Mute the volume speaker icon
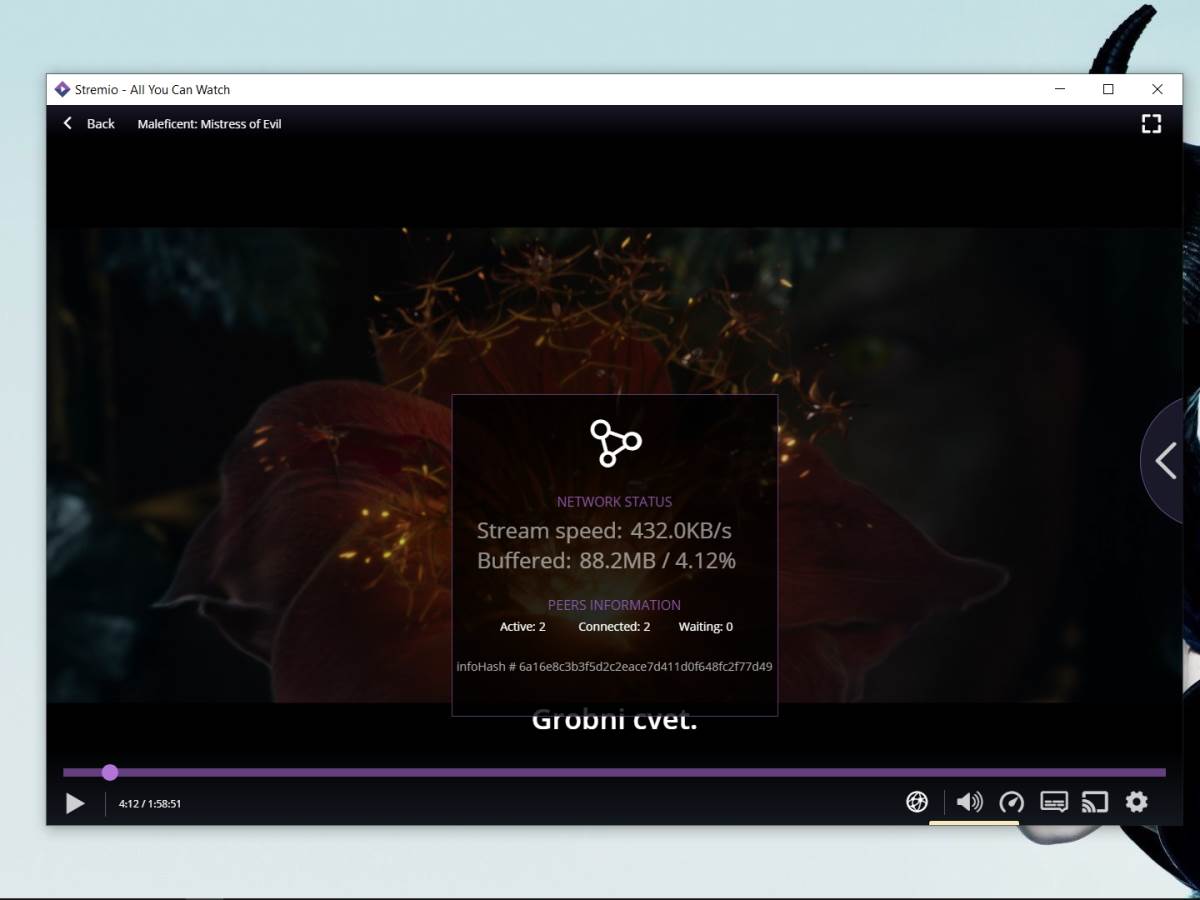Image resolution: width=1200 pixels, height=900 pixels. point(968,802)
